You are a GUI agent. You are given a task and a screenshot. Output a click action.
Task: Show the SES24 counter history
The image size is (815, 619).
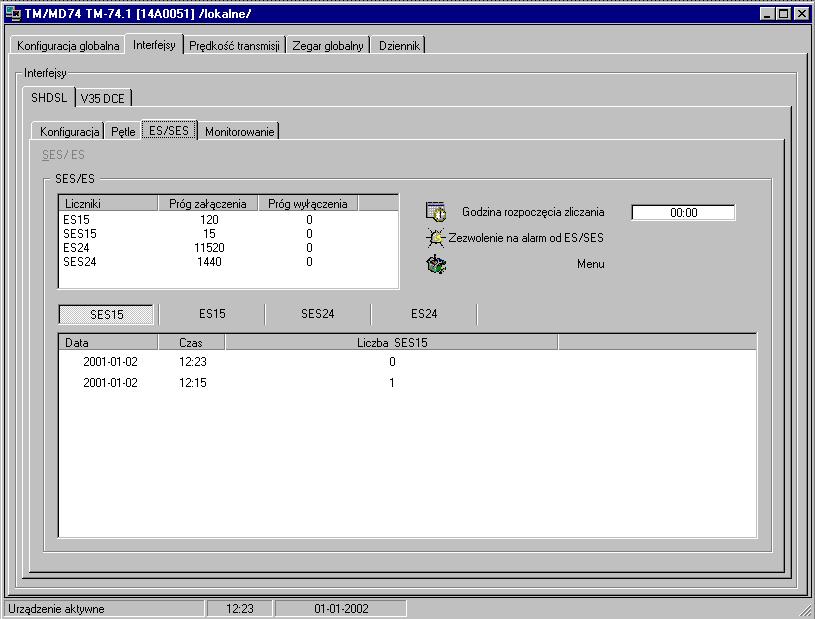click(x=318, y=314)
